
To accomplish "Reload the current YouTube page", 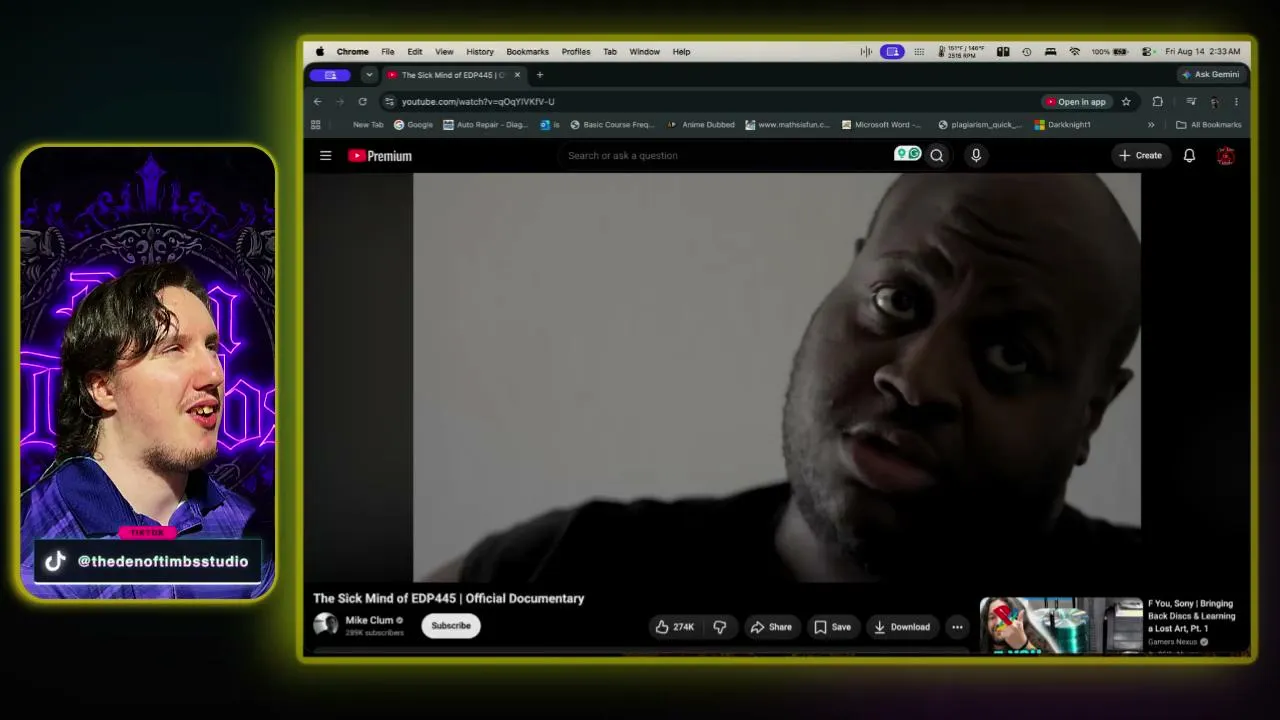I will pos(362,101).
